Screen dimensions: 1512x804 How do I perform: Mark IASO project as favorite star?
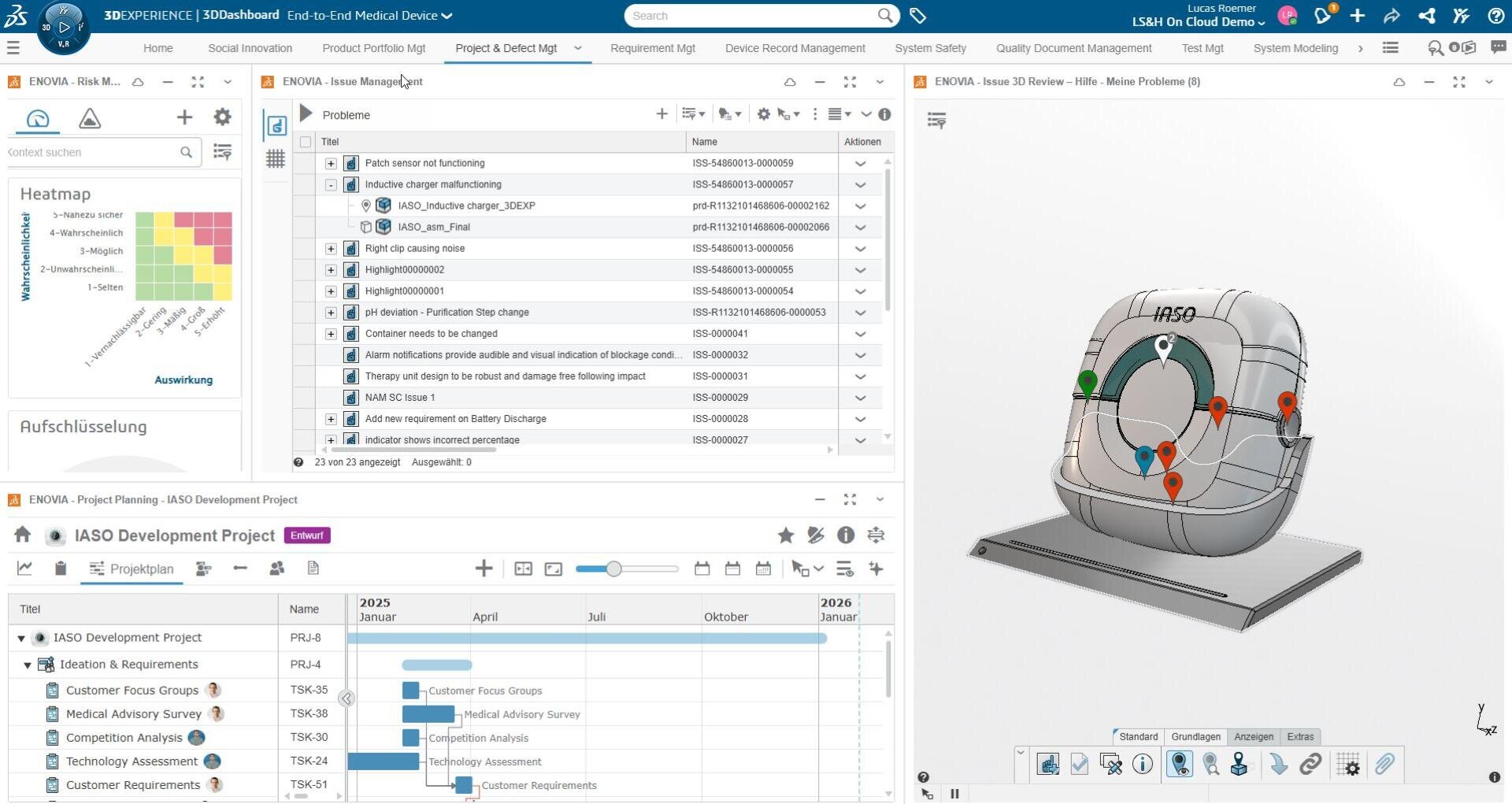(x=785, y=535)
